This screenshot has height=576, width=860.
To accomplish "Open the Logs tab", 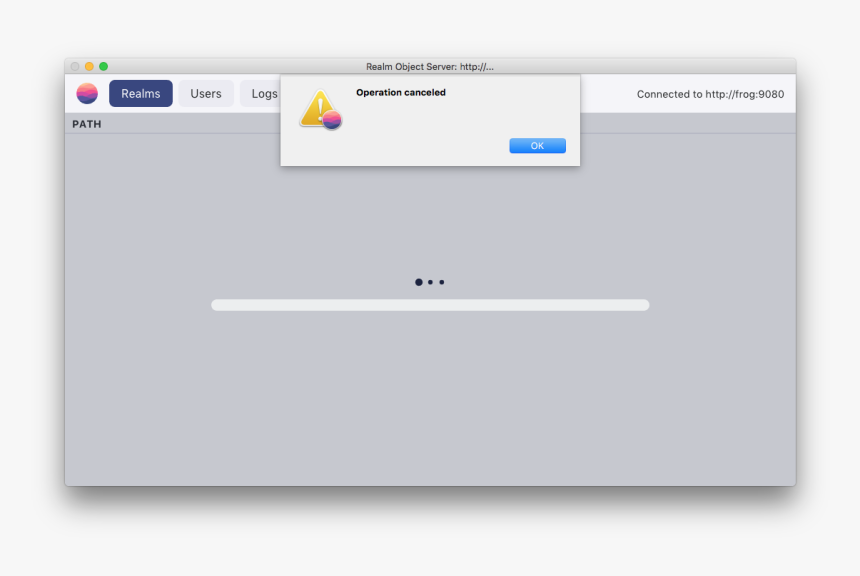I will click(x=262, y=93).
